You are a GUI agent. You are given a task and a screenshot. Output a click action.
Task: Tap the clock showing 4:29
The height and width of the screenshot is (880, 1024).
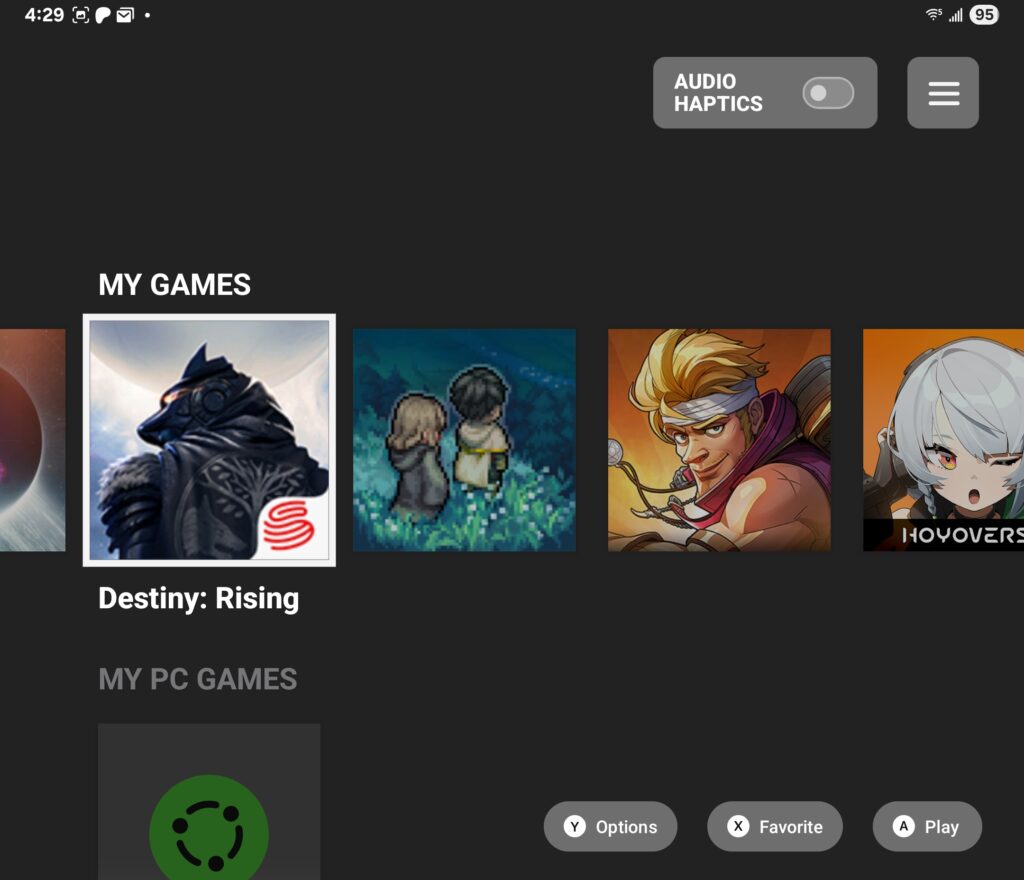pos(44,14)
